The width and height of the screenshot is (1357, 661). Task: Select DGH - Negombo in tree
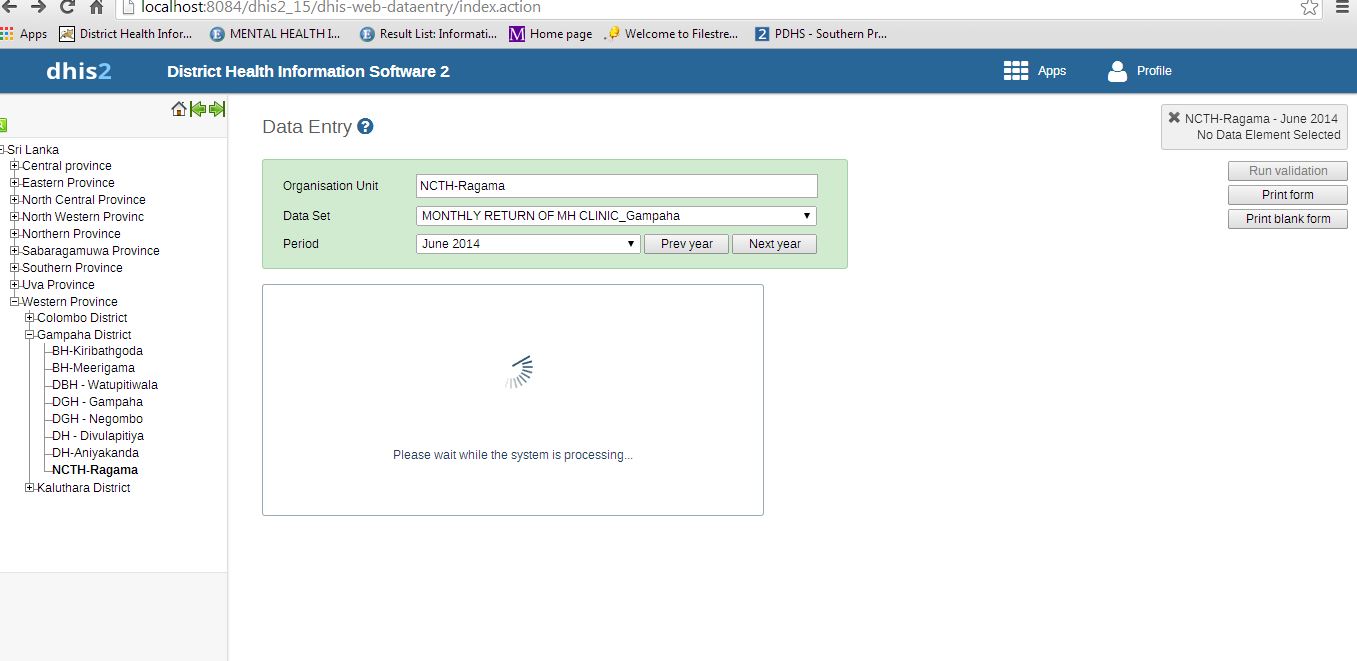point(97,419)
